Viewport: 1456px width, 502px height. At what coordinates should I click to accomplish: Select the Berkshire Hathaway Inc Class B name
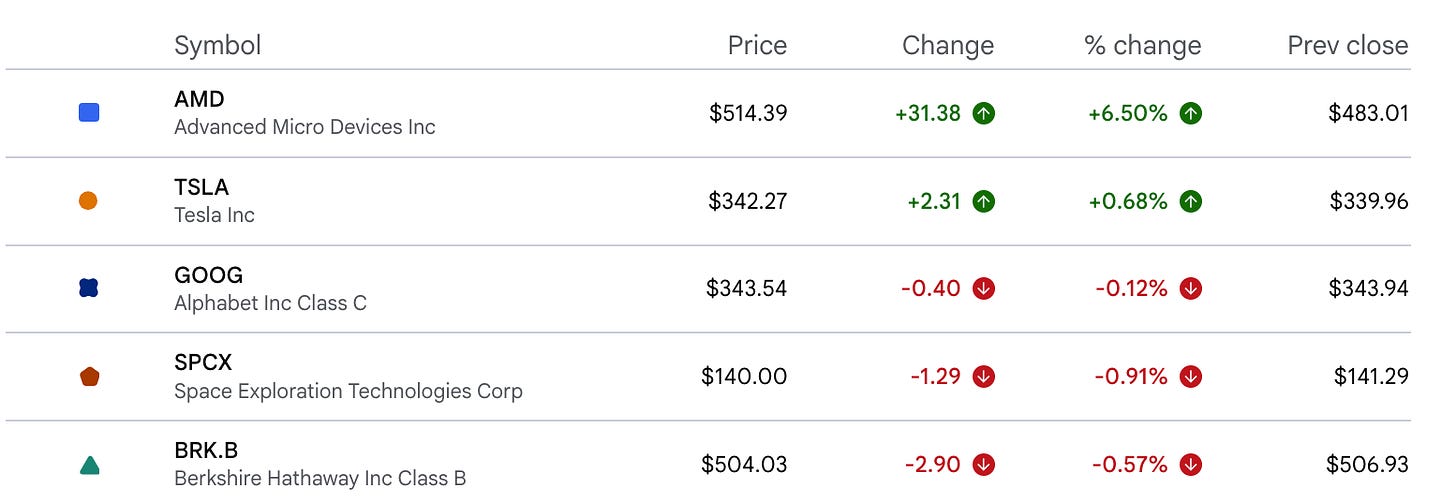click(x=320, y=479)
